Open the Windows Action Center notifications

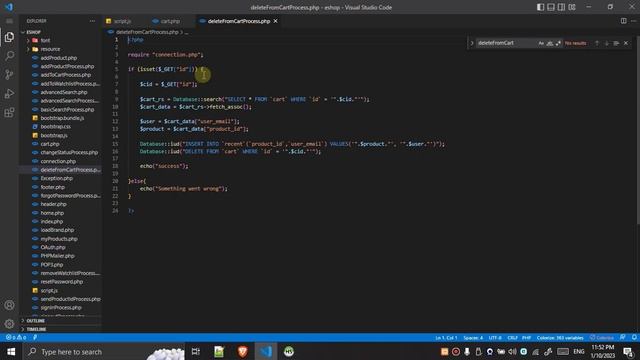point(628,351)
